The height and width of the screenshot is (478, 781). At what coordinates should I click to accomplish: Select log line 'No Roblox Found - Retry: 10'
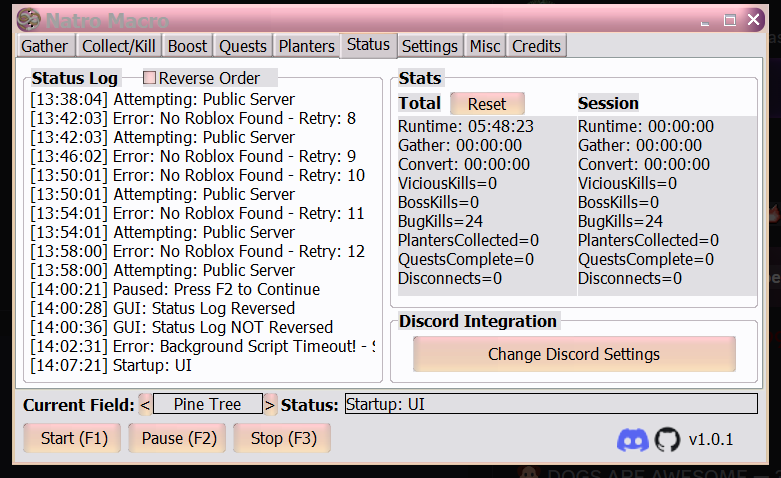pyautogui.click(x=197, y=175)
